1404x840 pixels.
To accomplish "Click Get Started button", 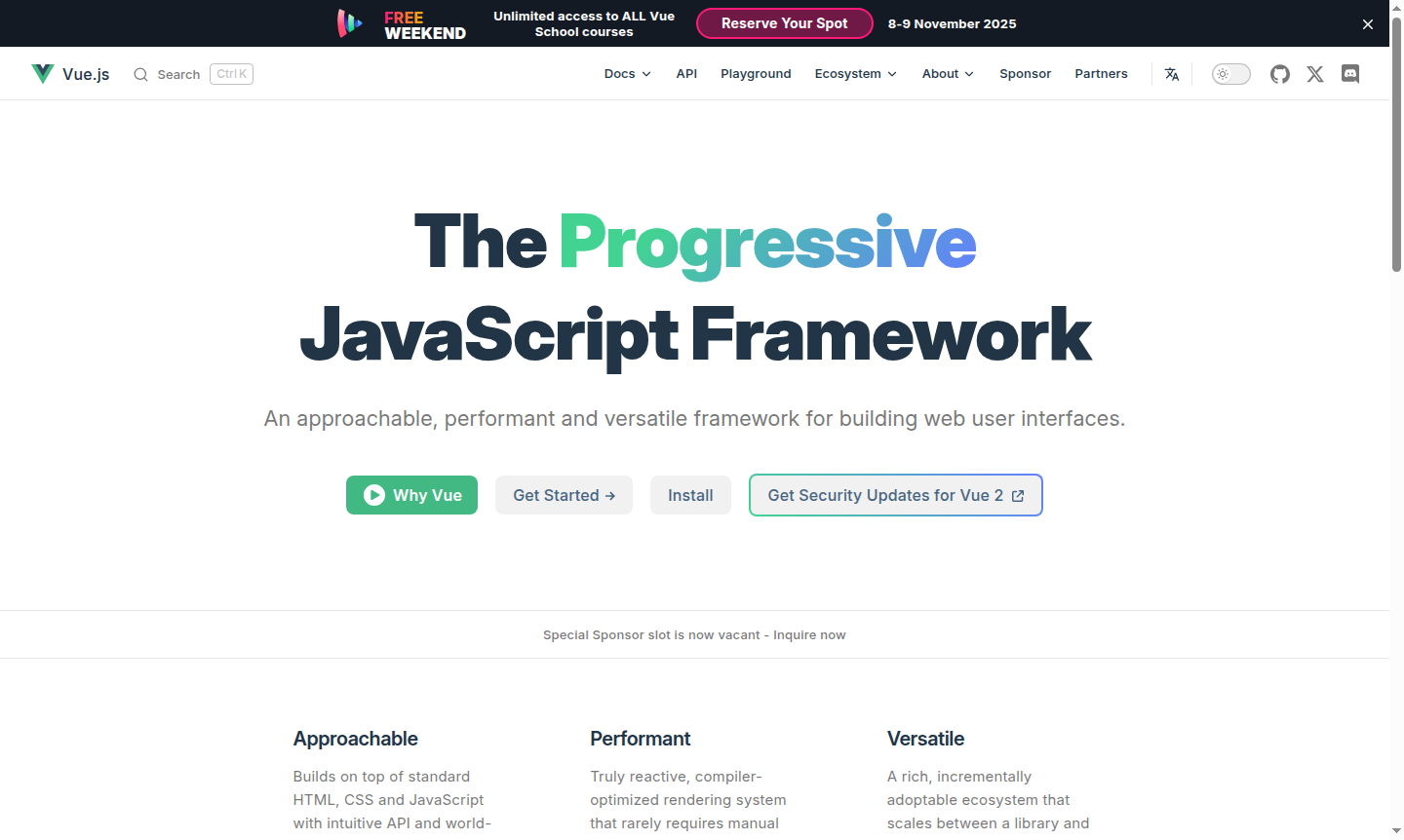I will [x=564, y=495].
